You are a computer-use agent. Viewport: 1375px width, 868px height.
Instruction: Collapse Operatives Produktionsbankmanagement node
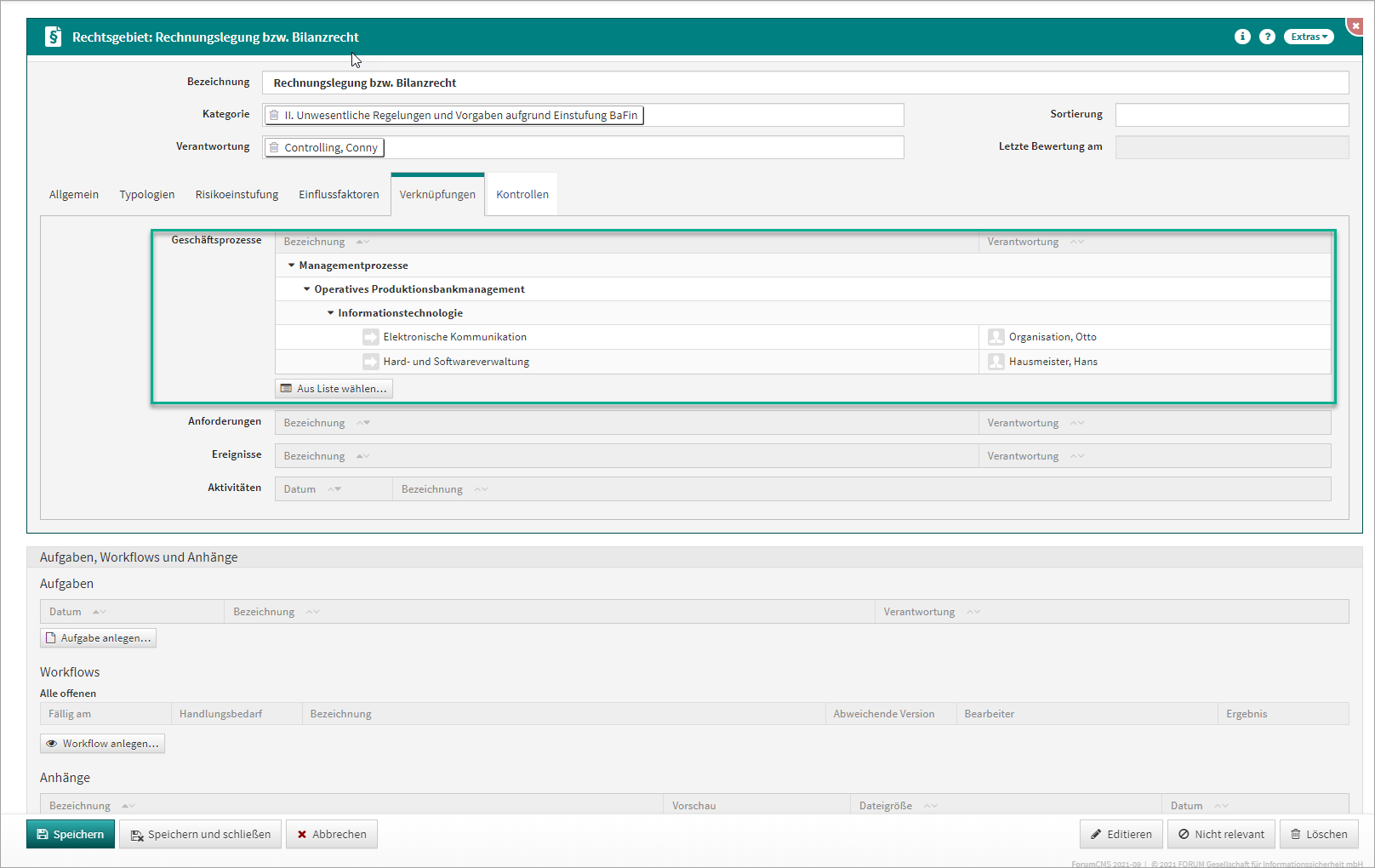tap(307, 289)
